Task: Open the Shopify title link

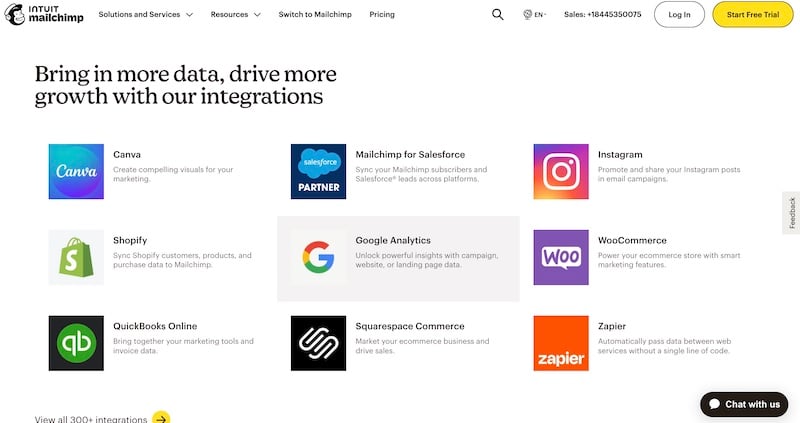Action: 130,240
